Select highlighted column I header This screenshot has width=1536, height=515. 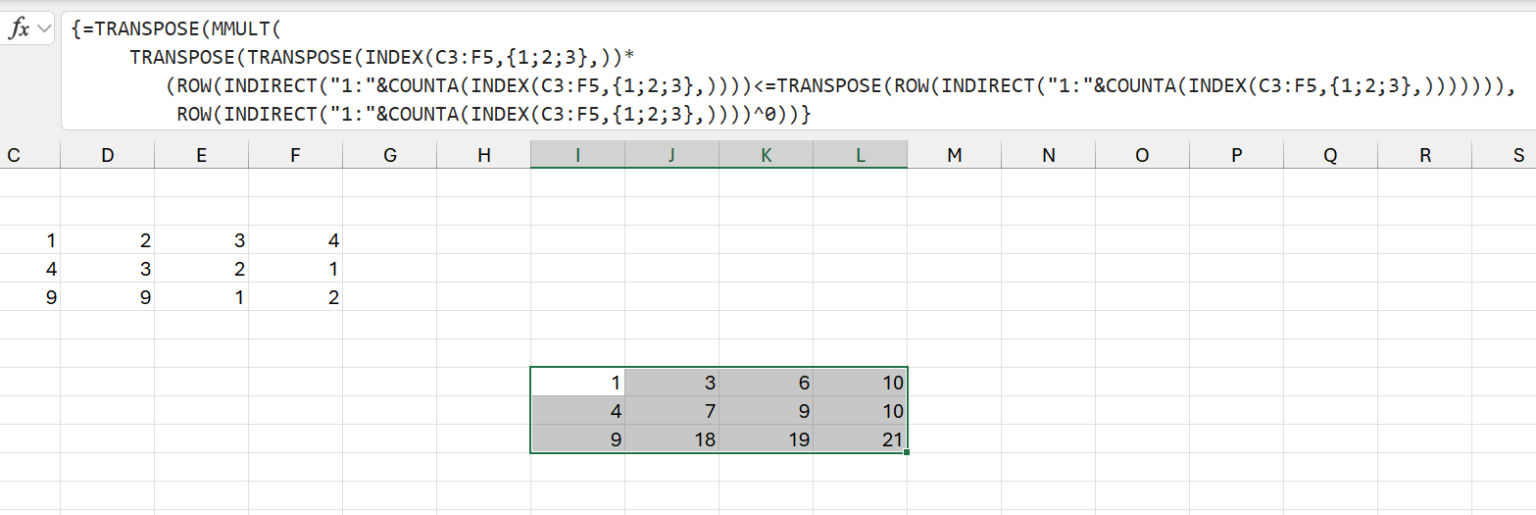577,155
